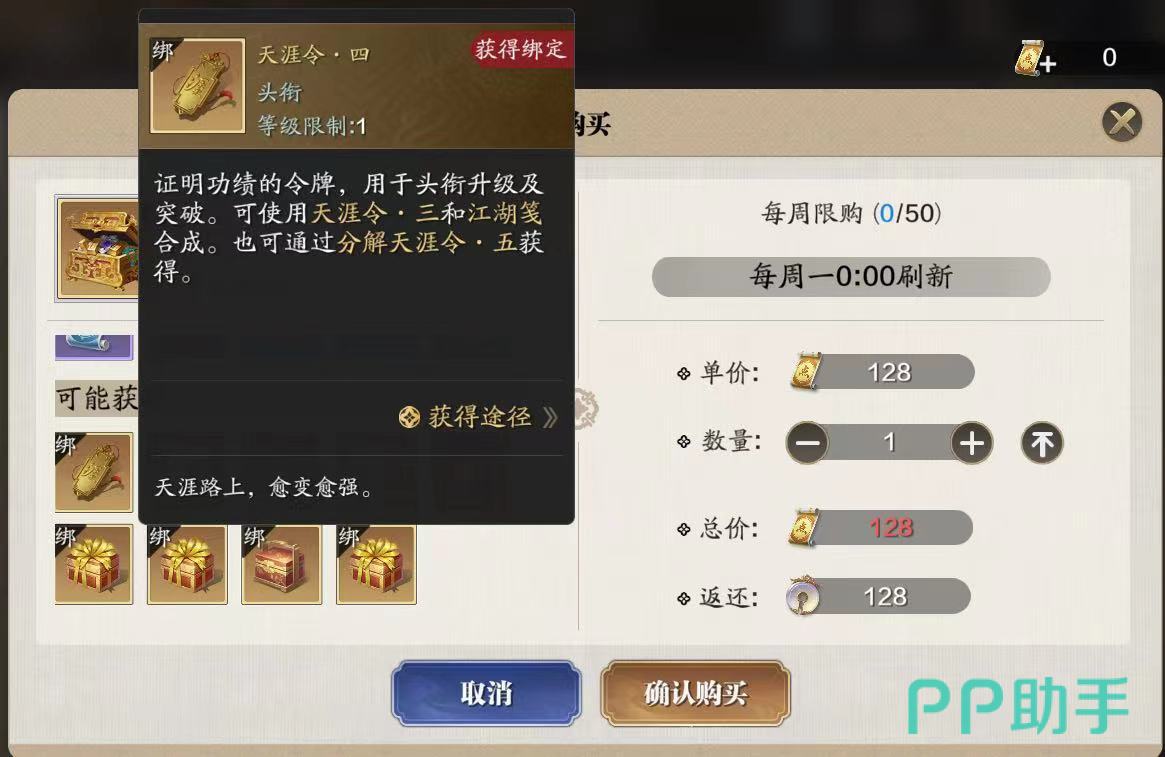The width and height of the screenshot is (1165, 757).
Task: Click the 取消 cancel button
Action: pos(487,693)
